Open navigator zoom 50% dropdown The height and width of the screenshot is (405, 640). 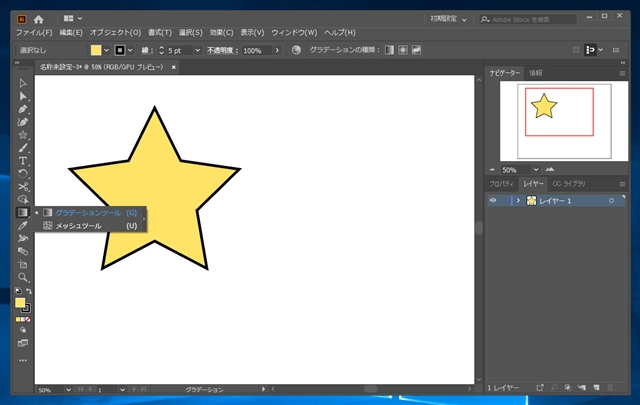[x=536, y=169]
